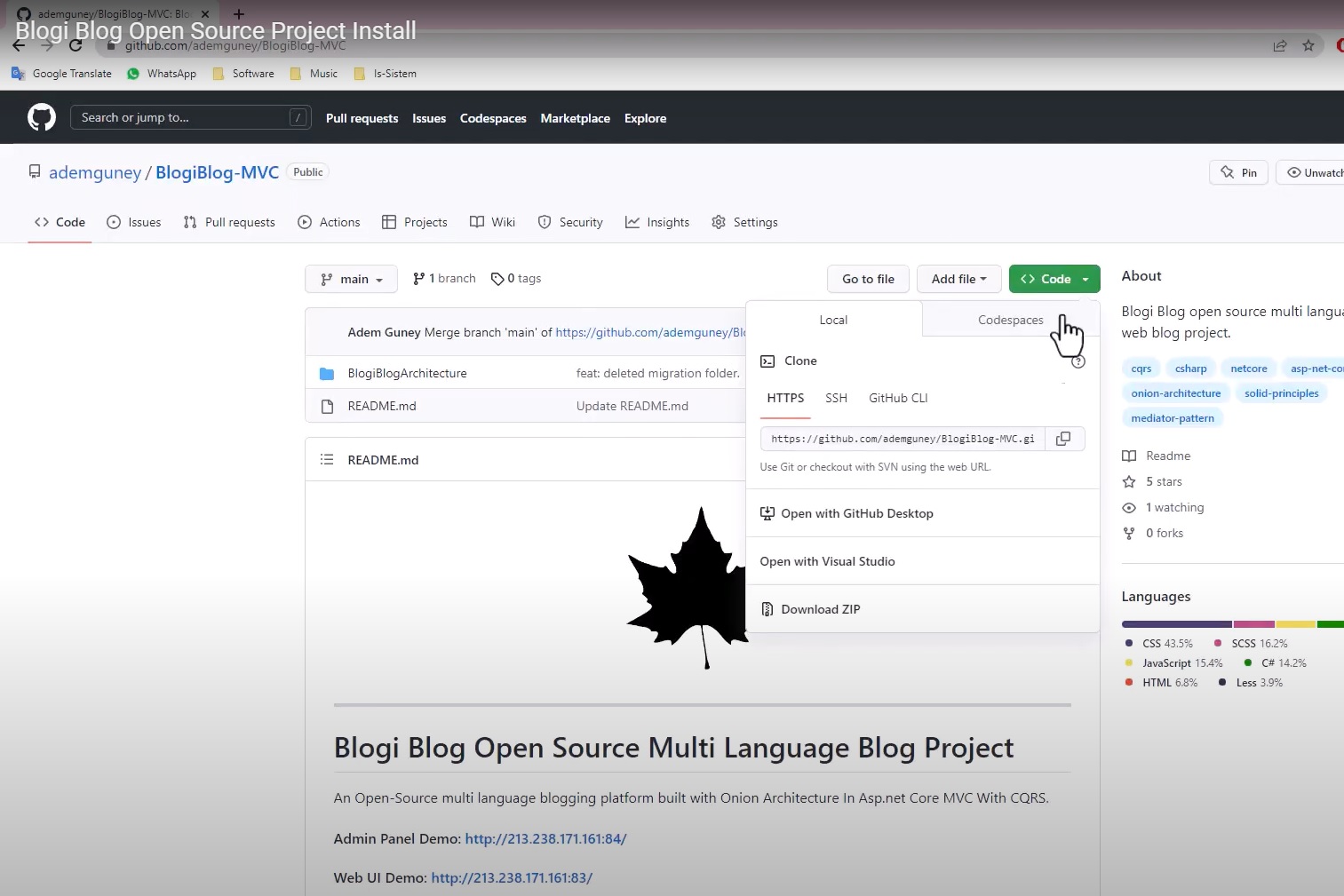The width and height of the screenshot is (1344, 896).
Task: Click the 5 stars entry
Action: pyautogui.click(x=1164, y=481)
